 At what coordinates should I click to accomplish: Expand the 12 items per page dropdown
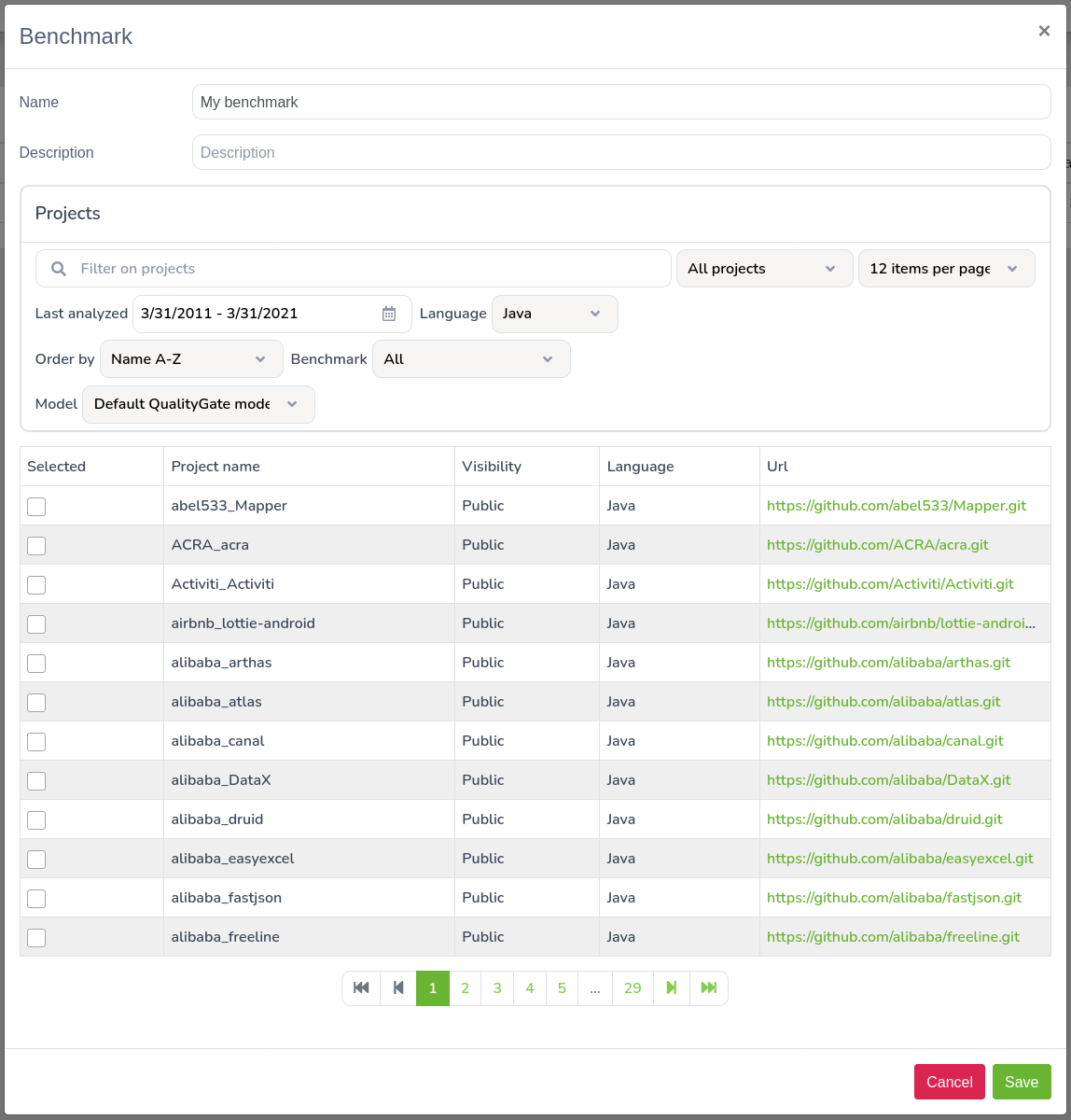946,269
